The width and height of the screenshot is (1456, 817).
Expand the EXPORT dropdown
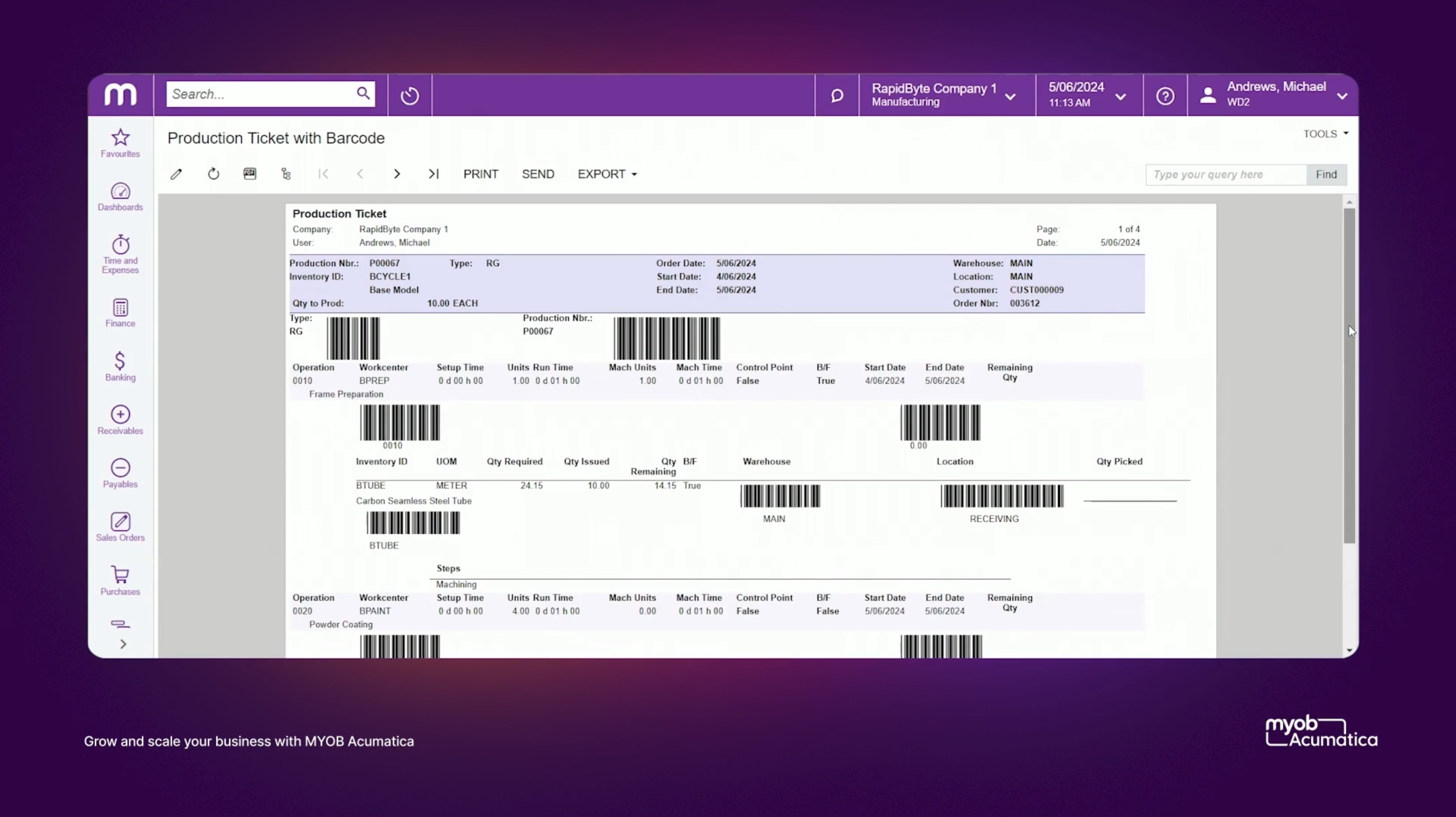(606, 174)
